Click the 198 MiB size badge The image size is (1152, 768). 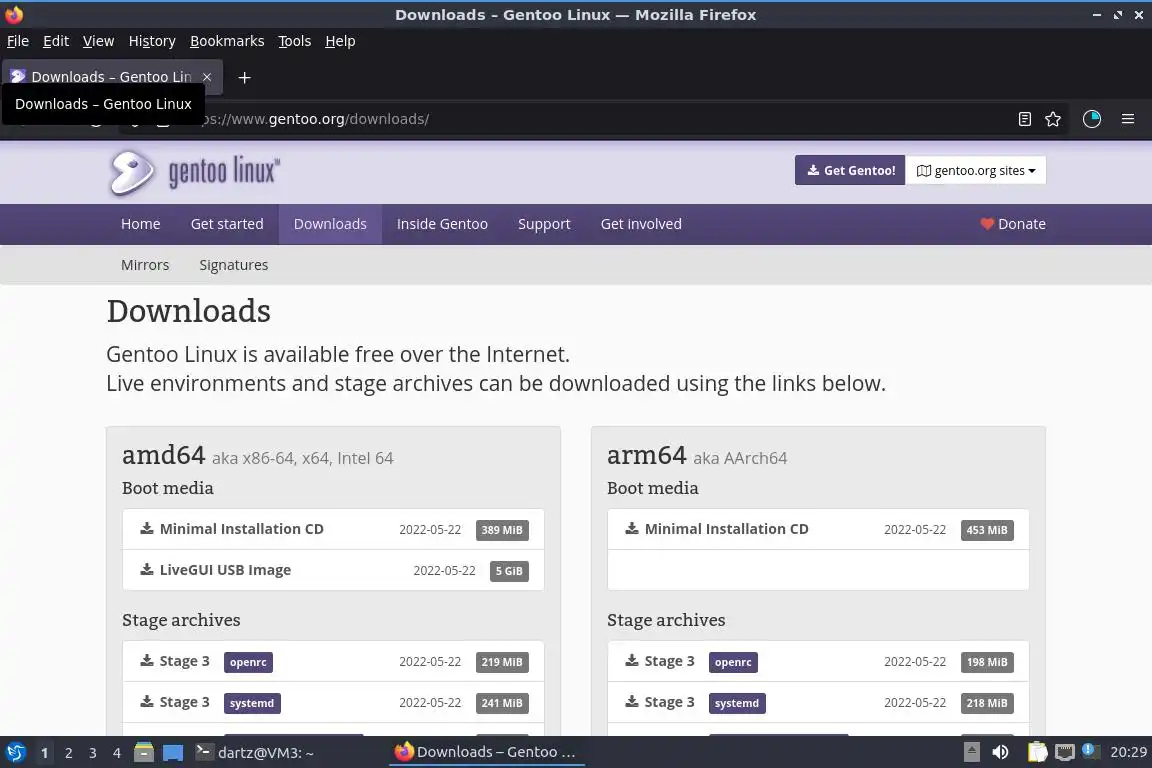[x=987, y=662]
